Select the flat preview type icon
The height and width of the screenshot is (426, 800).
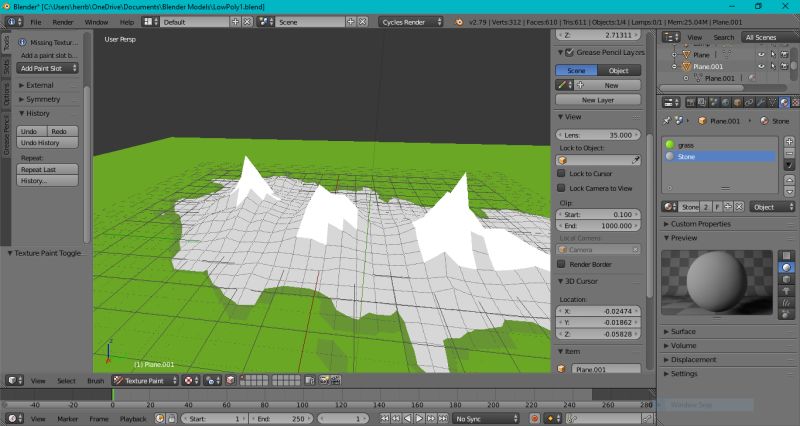pyautogui.click(x=786, y=255)
